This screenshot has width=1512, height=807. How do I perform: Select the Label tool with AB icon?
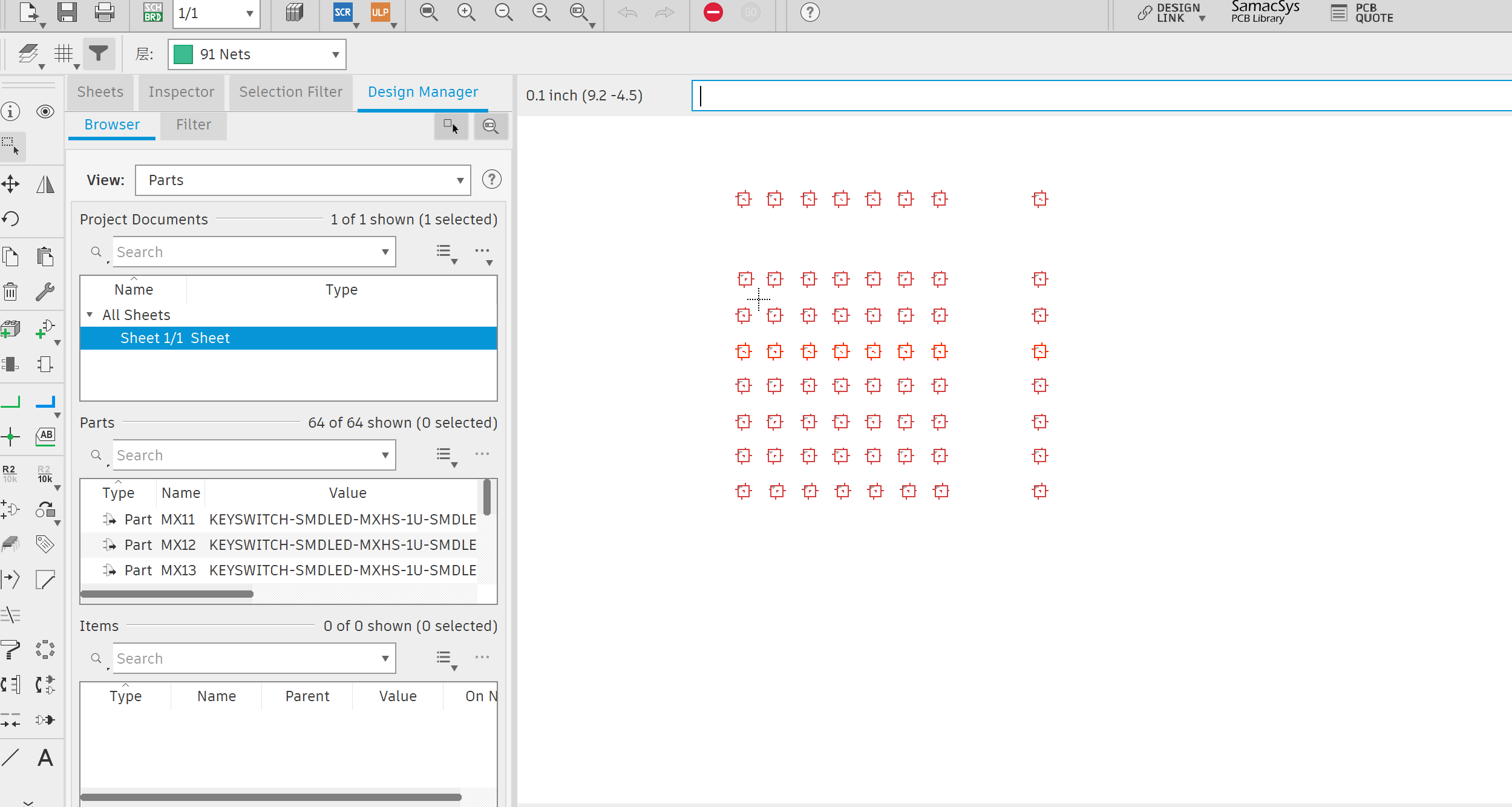click(x=45, y=436)
